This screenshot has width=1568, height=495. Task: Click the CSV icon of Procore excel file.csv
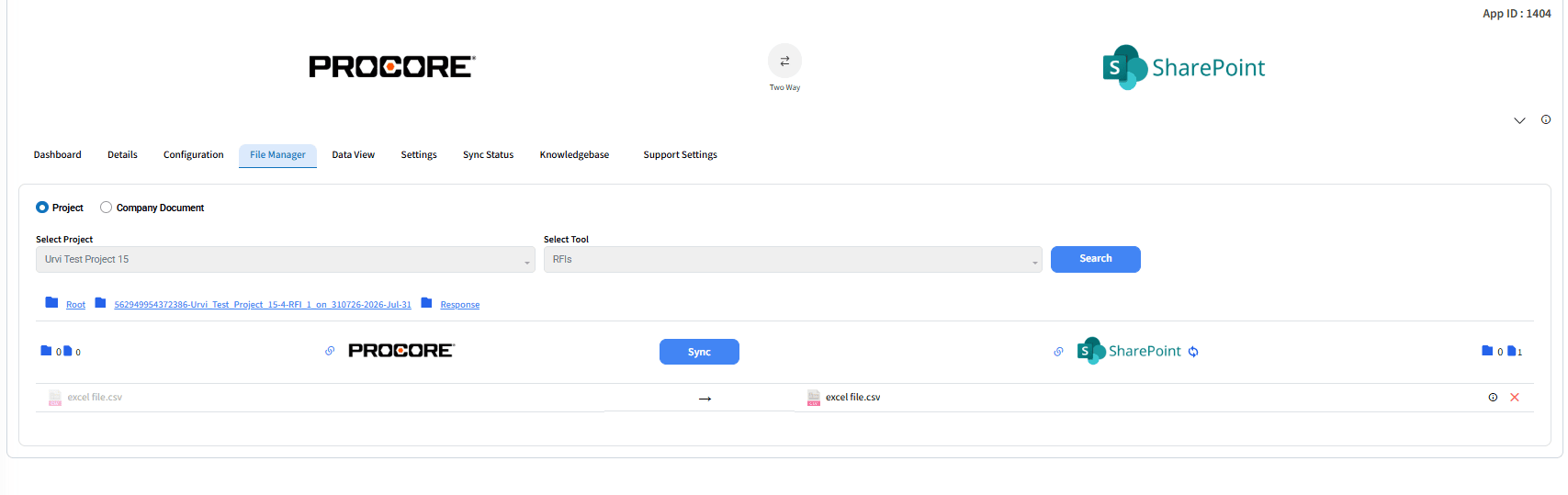[x=55, y=398]
